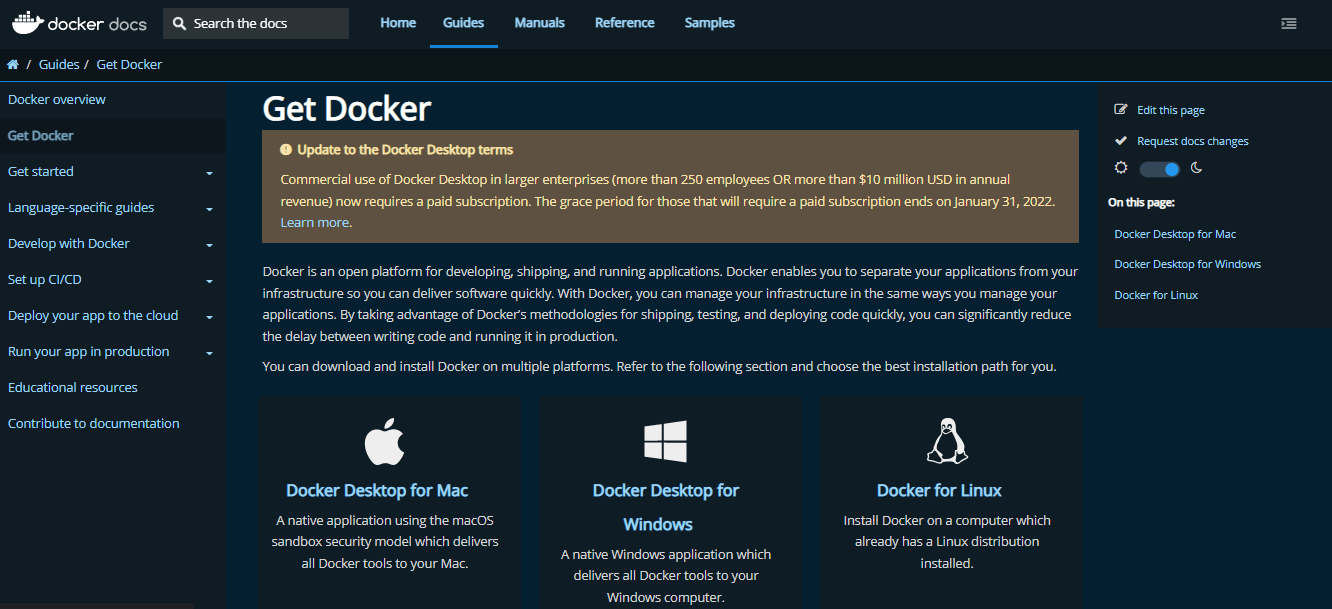Viewport: 1332px width, 609px height.
Task: Open the right sidebar menu icon
Action: (x=1289, y=23)
